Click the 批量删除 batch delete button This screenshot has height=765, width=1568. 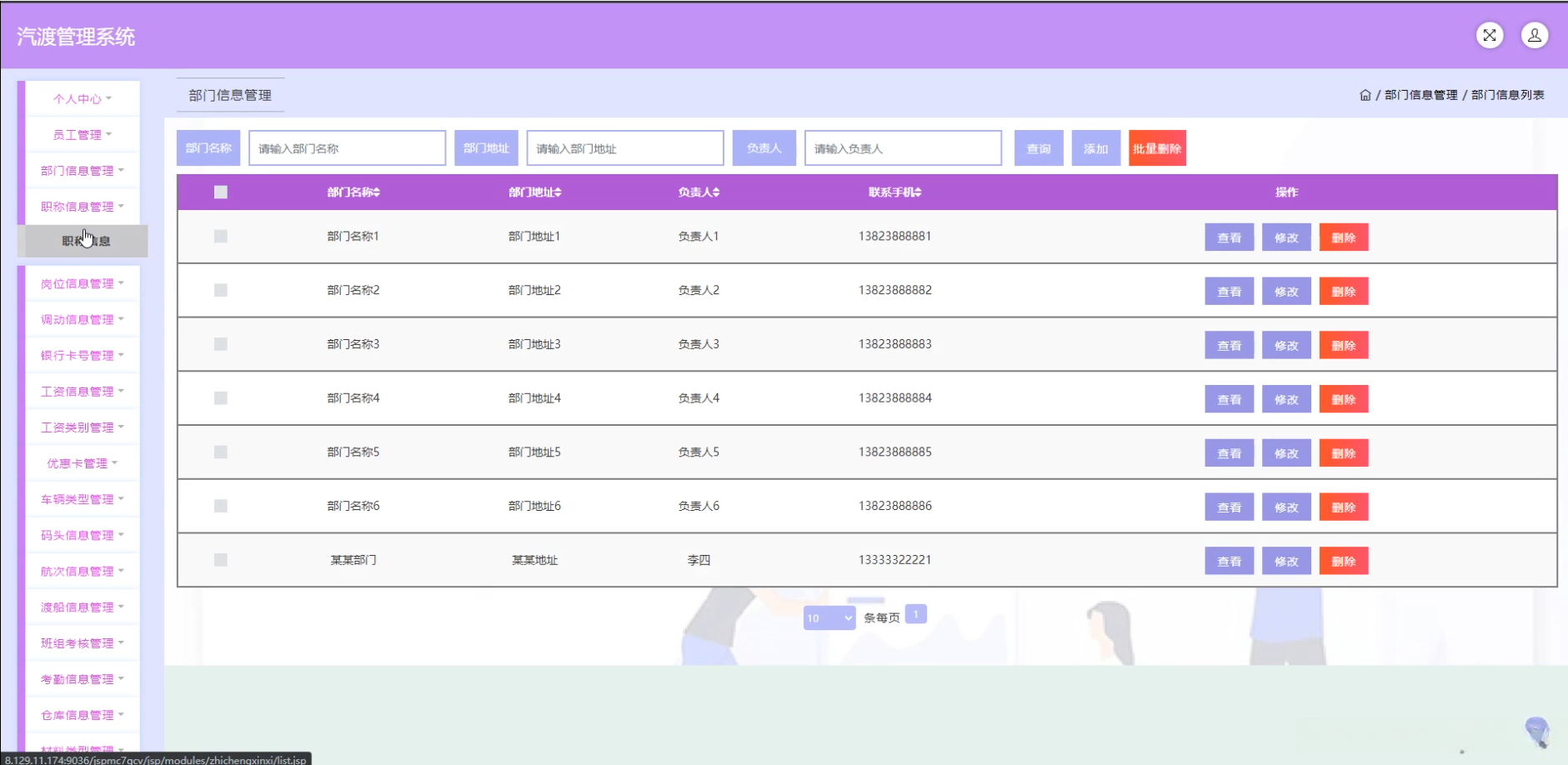point(1157,148)
